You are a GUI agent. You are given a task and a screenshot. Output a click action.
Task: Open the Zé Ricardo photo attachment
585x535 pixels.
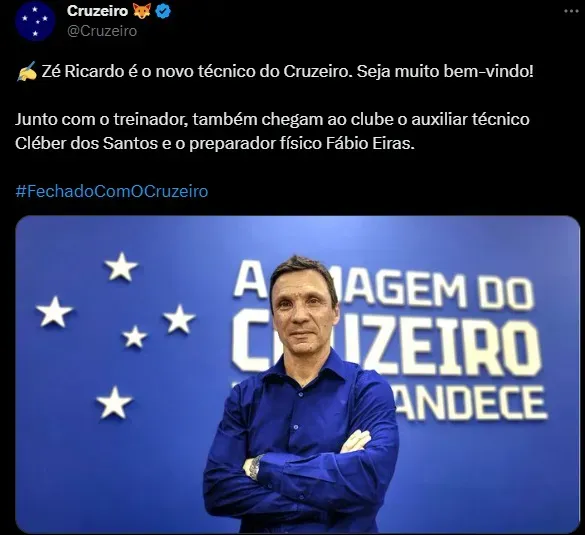[x=297, y=374]
